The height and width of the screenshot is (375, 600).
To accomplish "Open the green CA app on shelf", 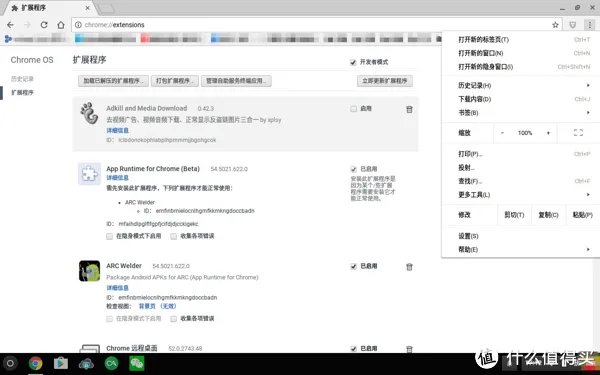I will click(x=111, y=363).
